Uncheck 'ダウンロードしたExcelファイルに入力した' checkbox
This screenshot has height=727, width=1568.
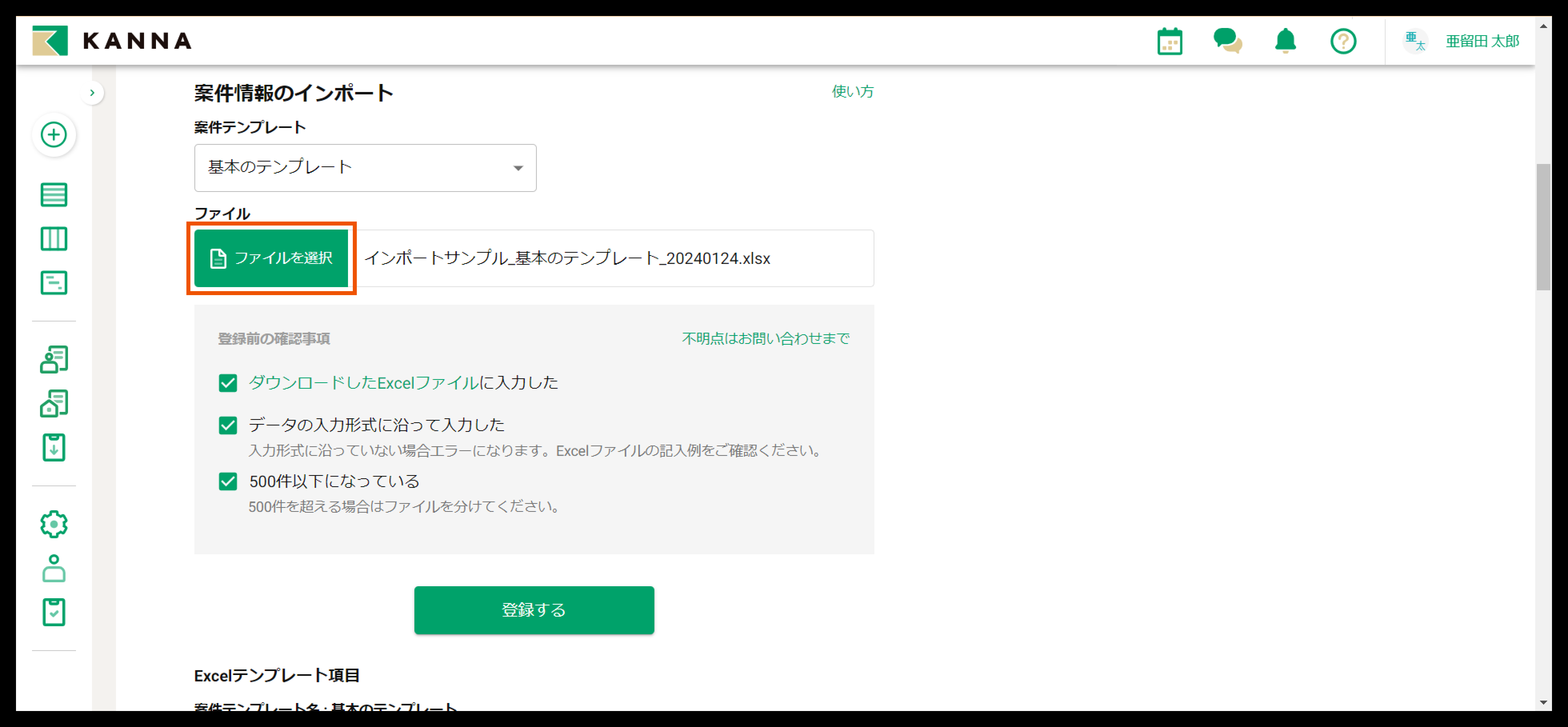coord(228,383)
